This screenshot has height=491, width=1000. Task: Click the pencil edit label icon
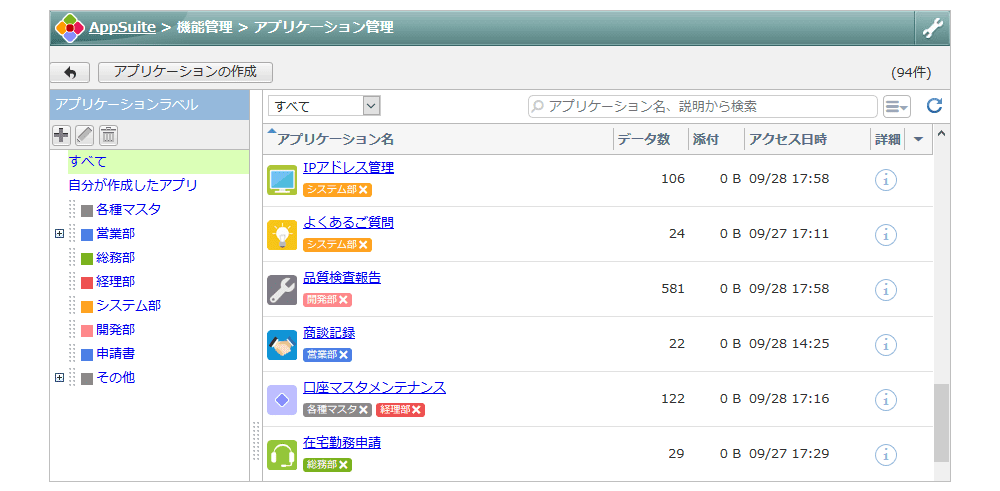coord(85,136)
